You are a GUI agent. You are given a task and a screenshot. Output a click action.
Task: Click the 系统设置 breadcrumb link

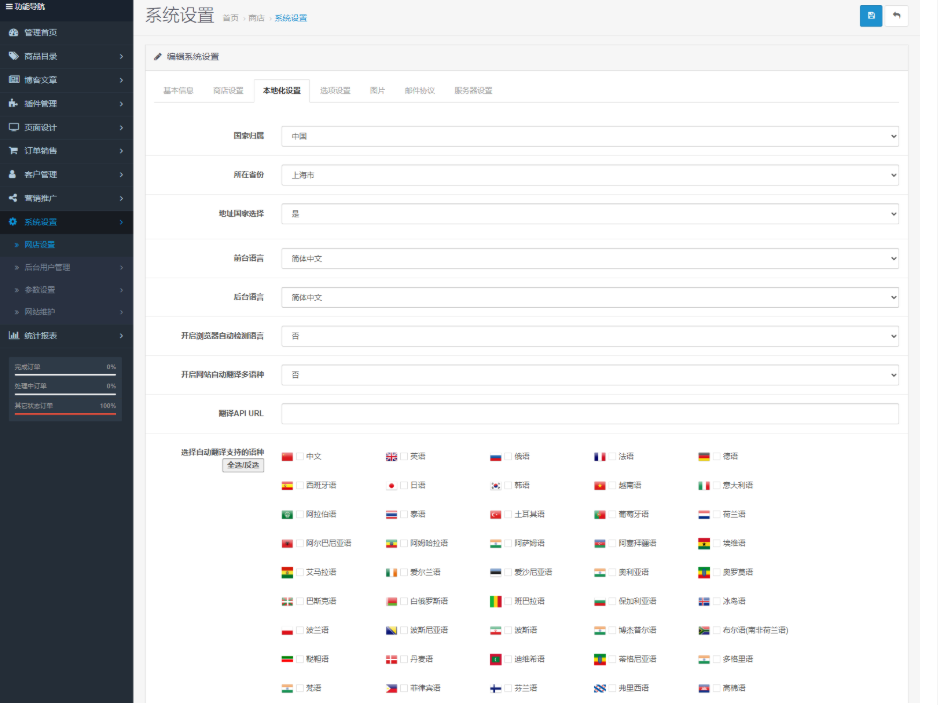(x=291, y=18)
